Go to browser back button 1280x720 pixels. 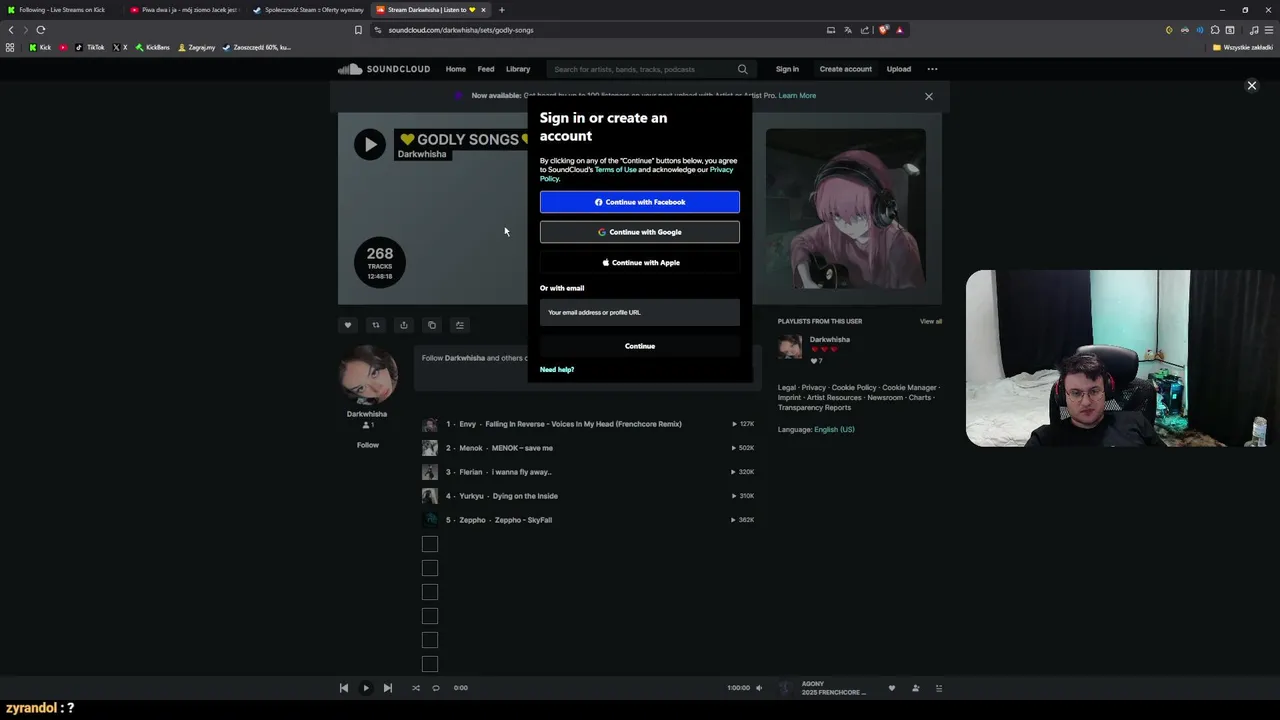pyautogui.click(x=11, y=30)
